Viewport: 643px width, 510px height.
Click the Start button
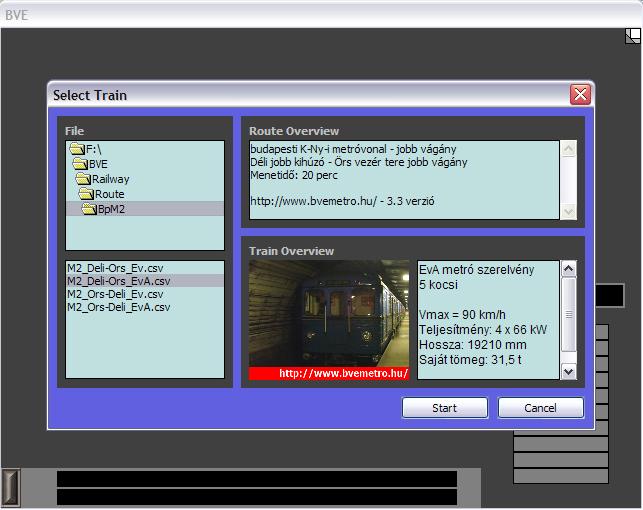445,408
